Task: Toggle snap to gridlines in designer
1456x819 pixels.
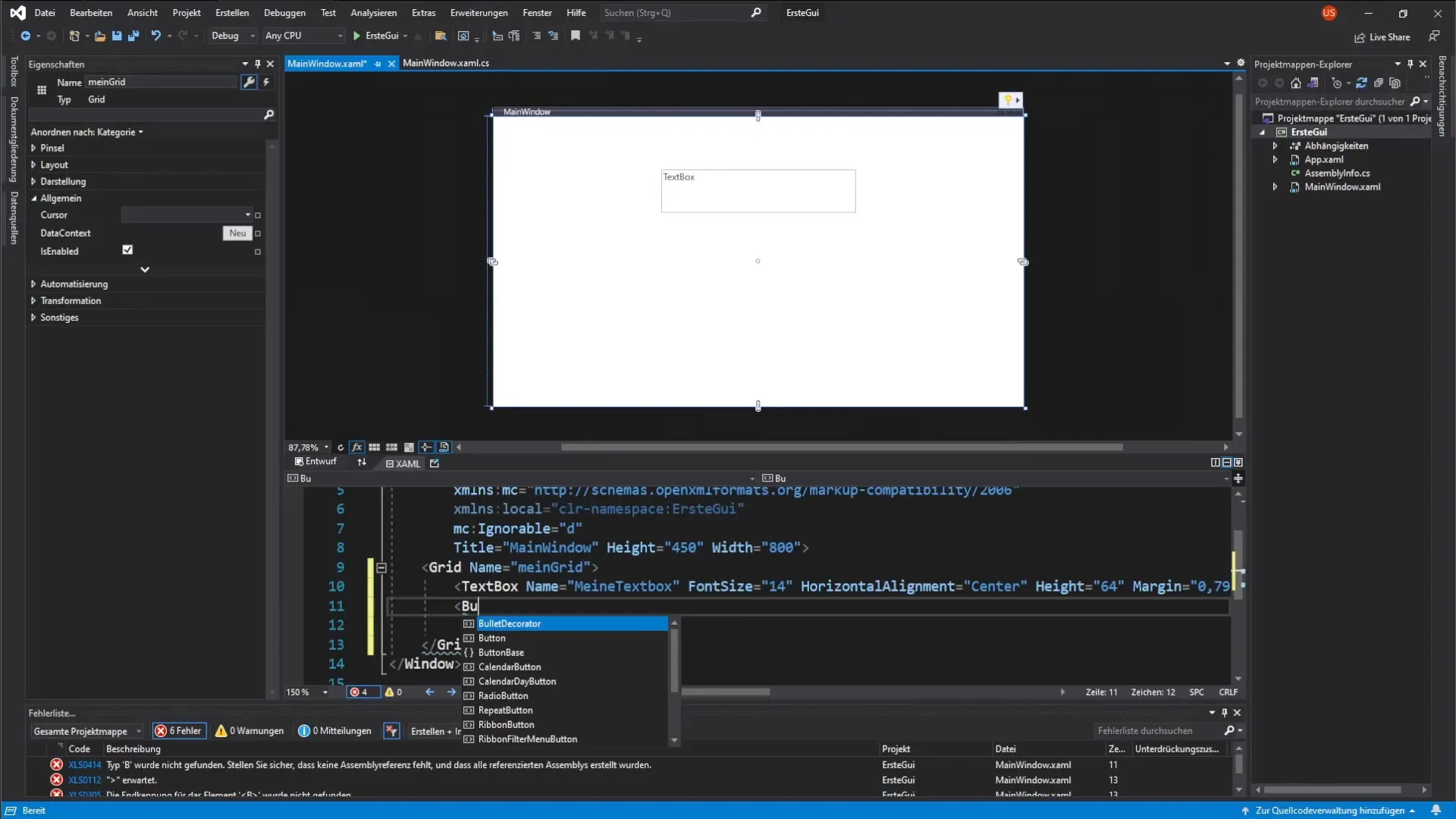Action: pyautogui.click(x=391, y=447)
